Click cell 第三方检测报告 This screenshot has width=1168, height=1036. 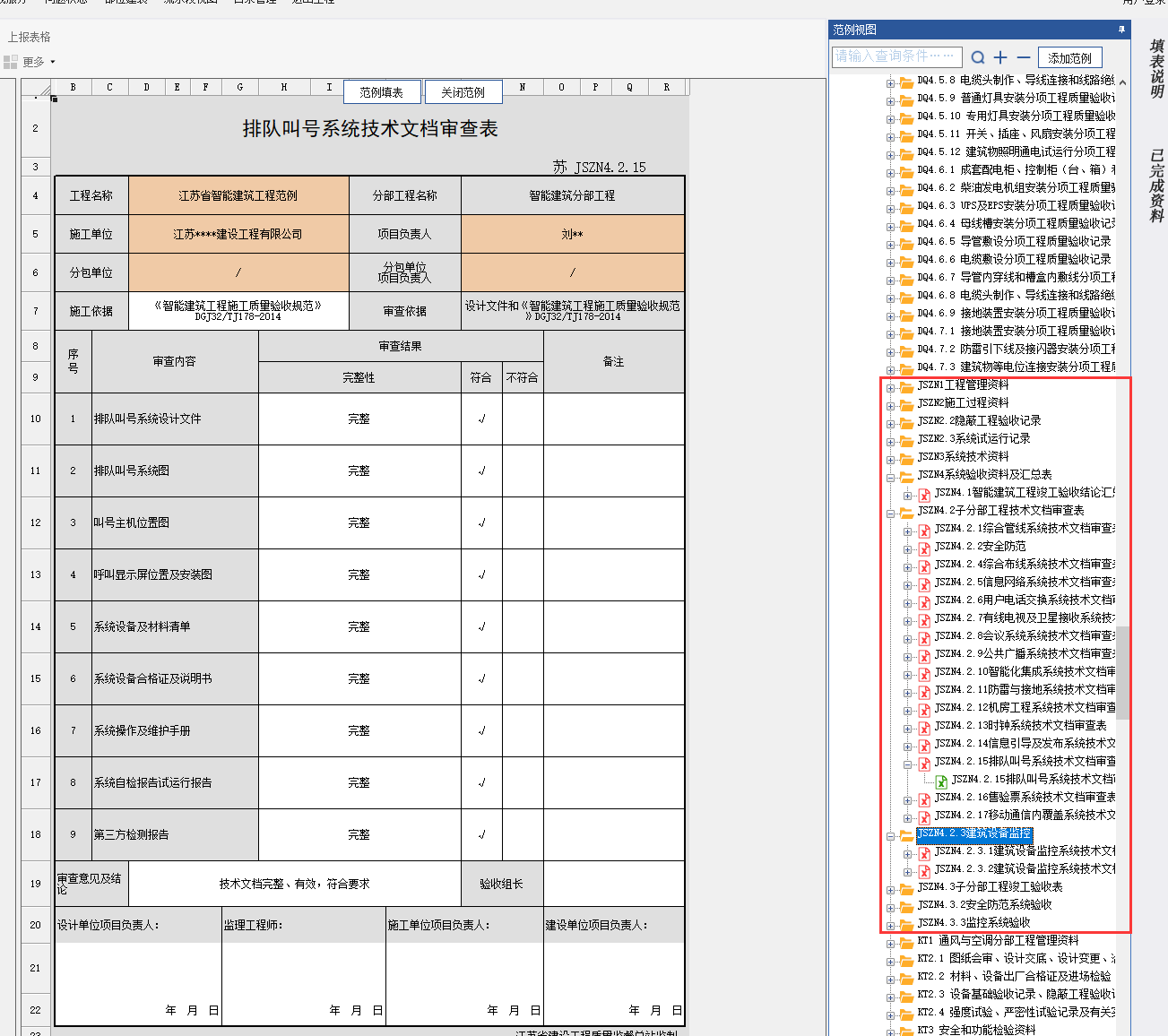pyautogui.click(x=175, y=834)
